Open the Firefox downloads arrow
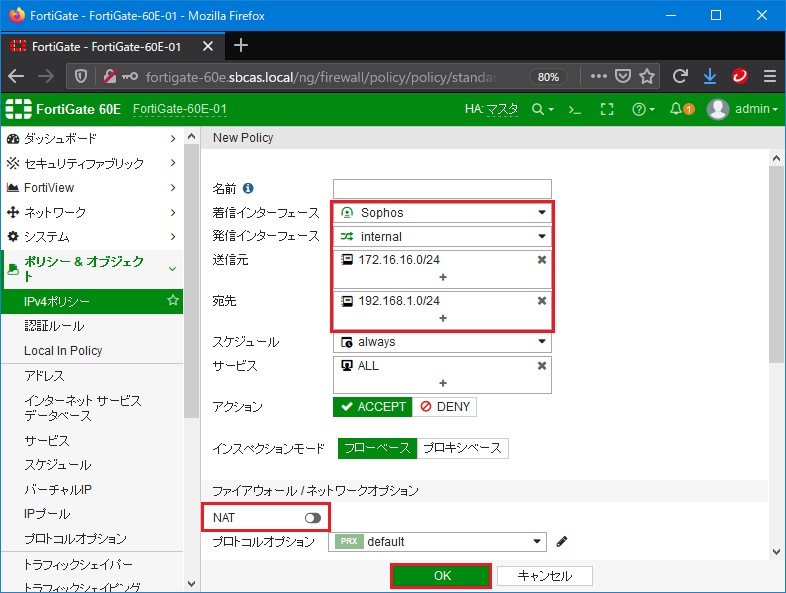This screenshot has height=593, width=786. pyautogui.click(x=710, y=76)
